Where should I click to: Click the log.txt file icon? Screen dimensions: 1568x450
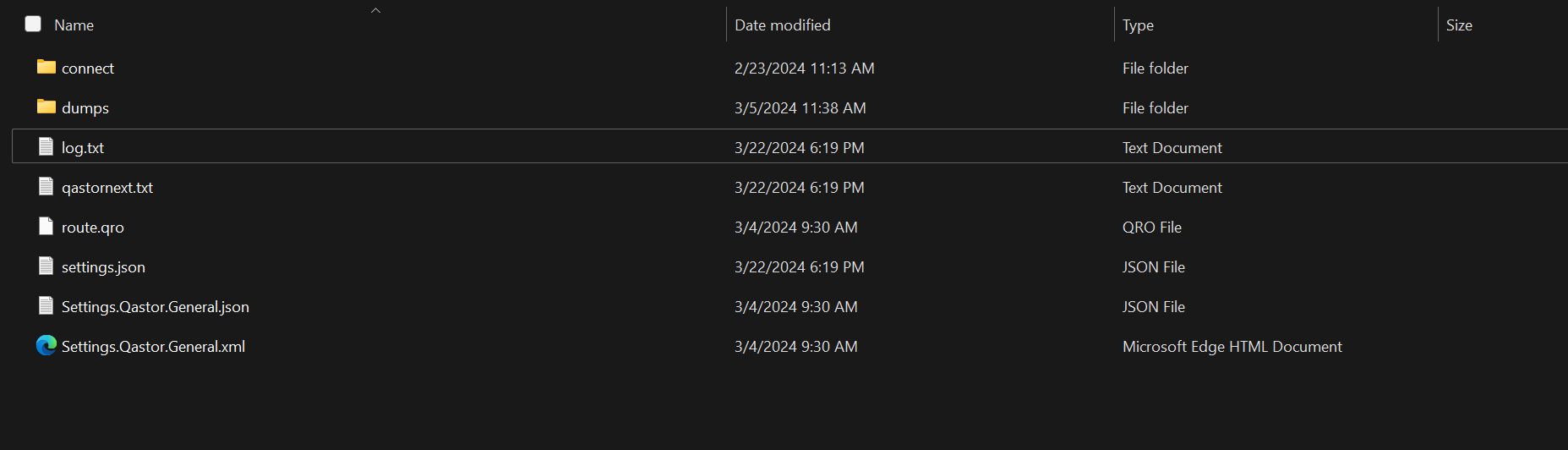point(46,146)
